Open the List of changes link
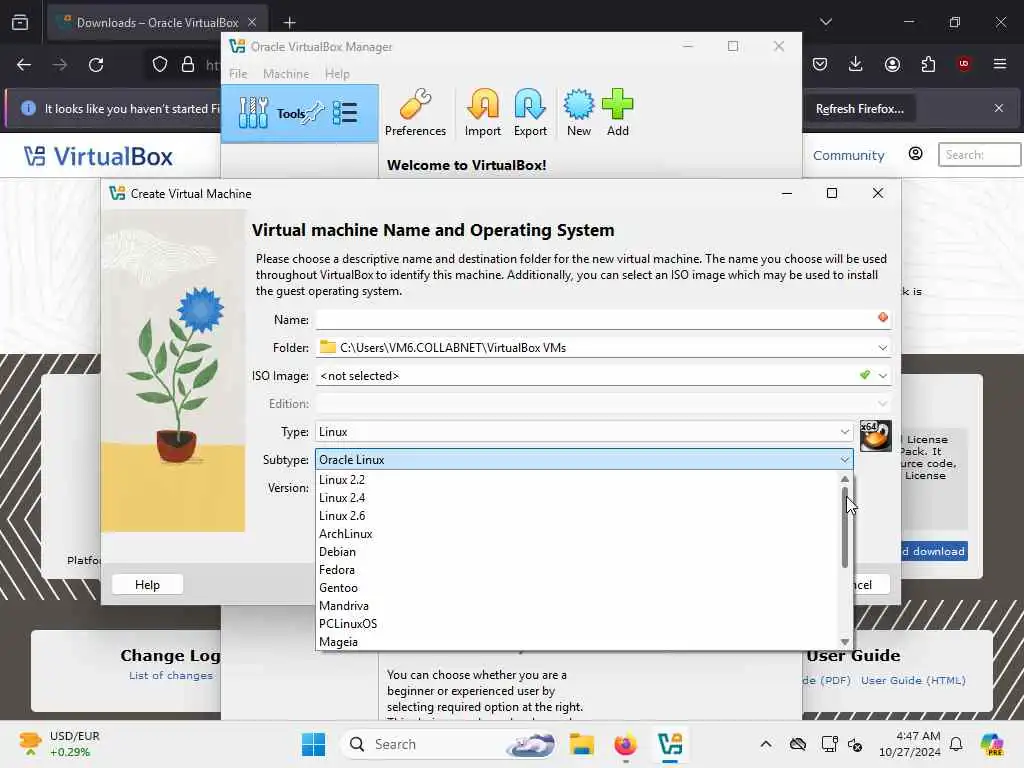The height and width of the screenshot is (768, 1024). pos(170,675)
